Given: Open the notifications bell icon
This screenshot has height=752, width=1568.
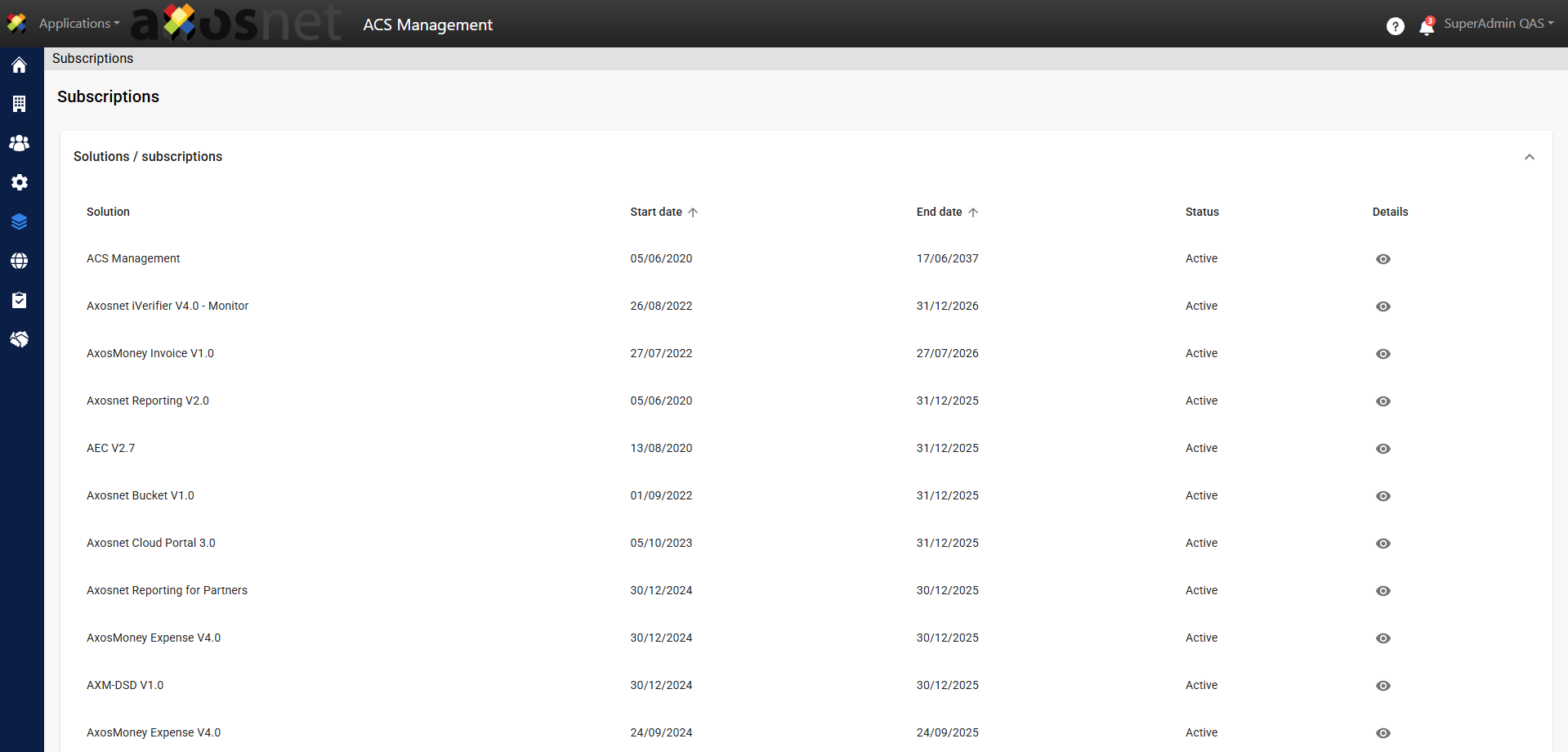Looking at the screenshot, I should coord(1427,26).
